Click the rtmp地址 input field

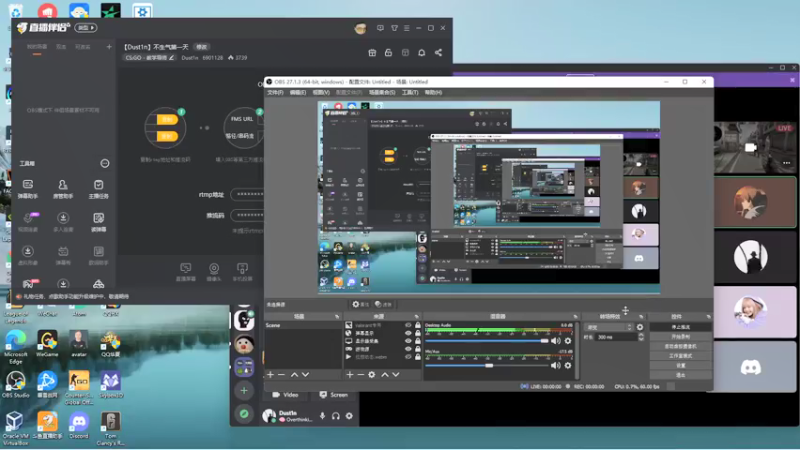[x=247, y=194]
